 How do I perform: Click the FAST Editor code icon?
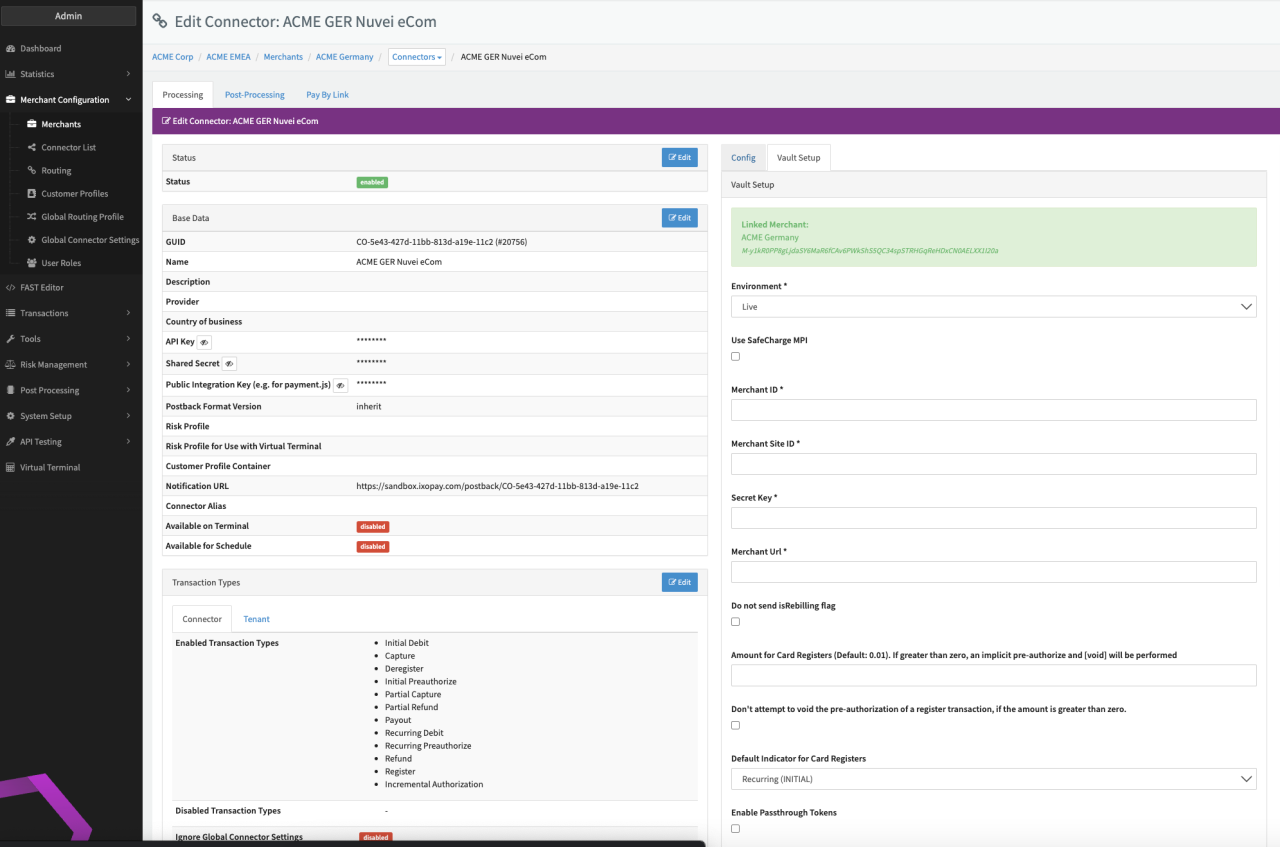[x=10, y=288]
